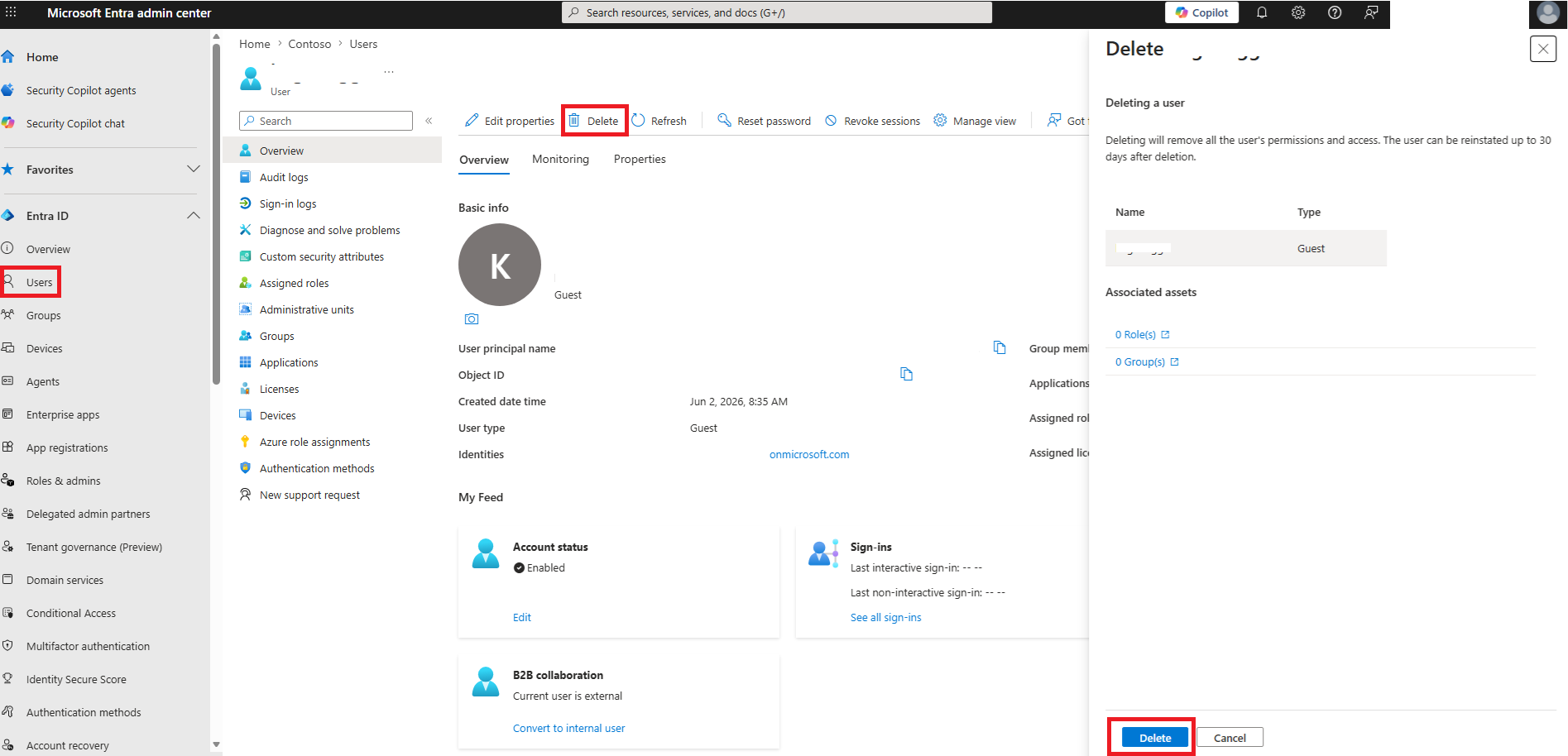This screenshot has width=1568, height=756.
Task: Open the 0 Group(s) link
Action: [x=1147, y=361]
